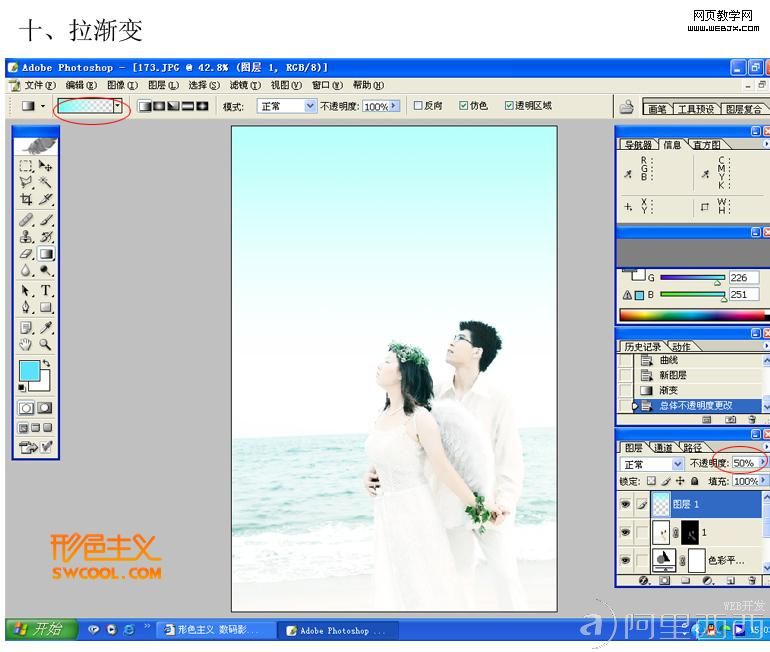Open options bar 不透明度 100% slider arrow
770x652 pixels.
click(394, 106)
